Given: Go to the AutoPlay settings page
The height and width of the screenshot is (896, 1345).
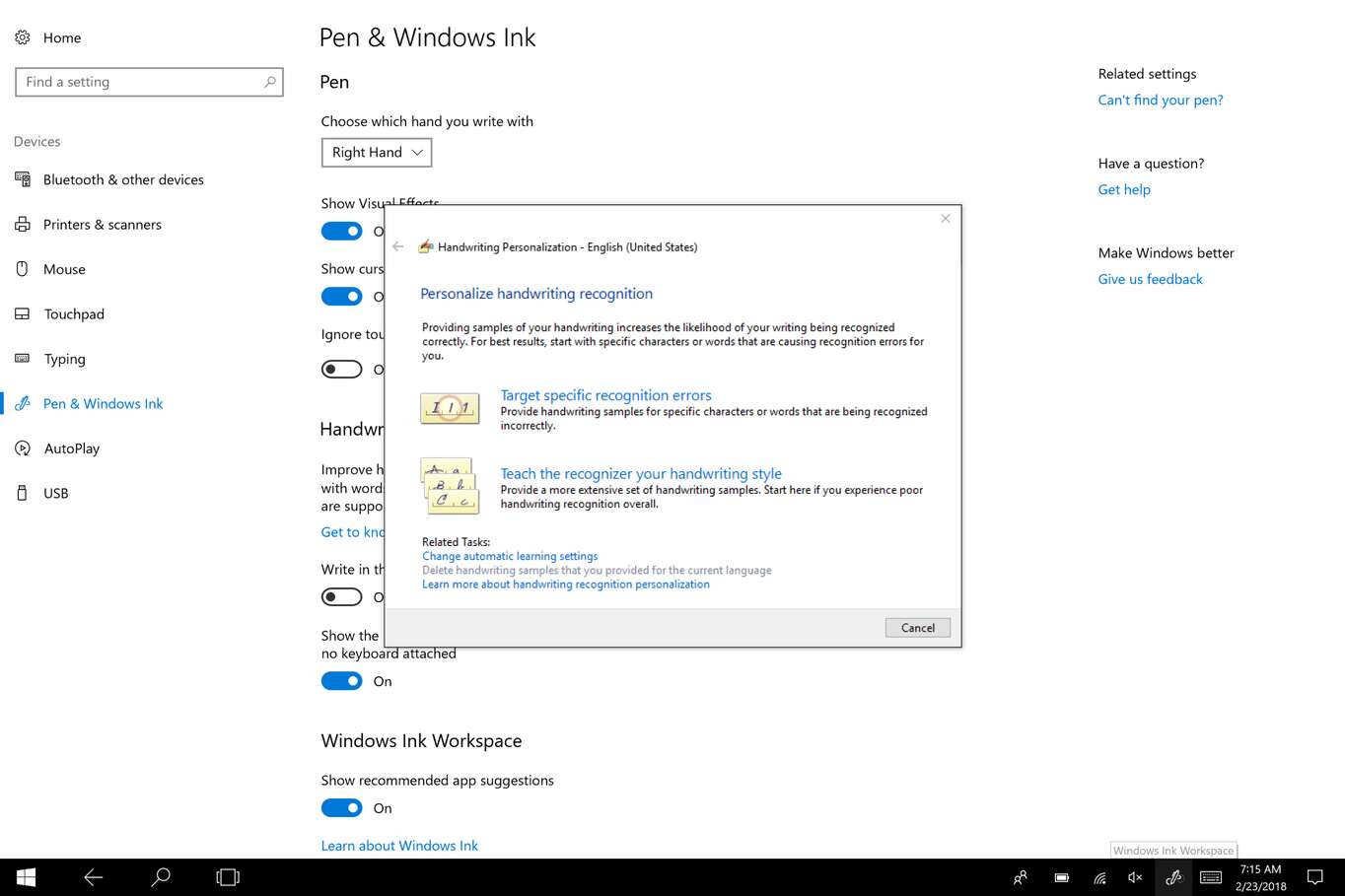Looking at the screenshot, I should coord(72,448).
